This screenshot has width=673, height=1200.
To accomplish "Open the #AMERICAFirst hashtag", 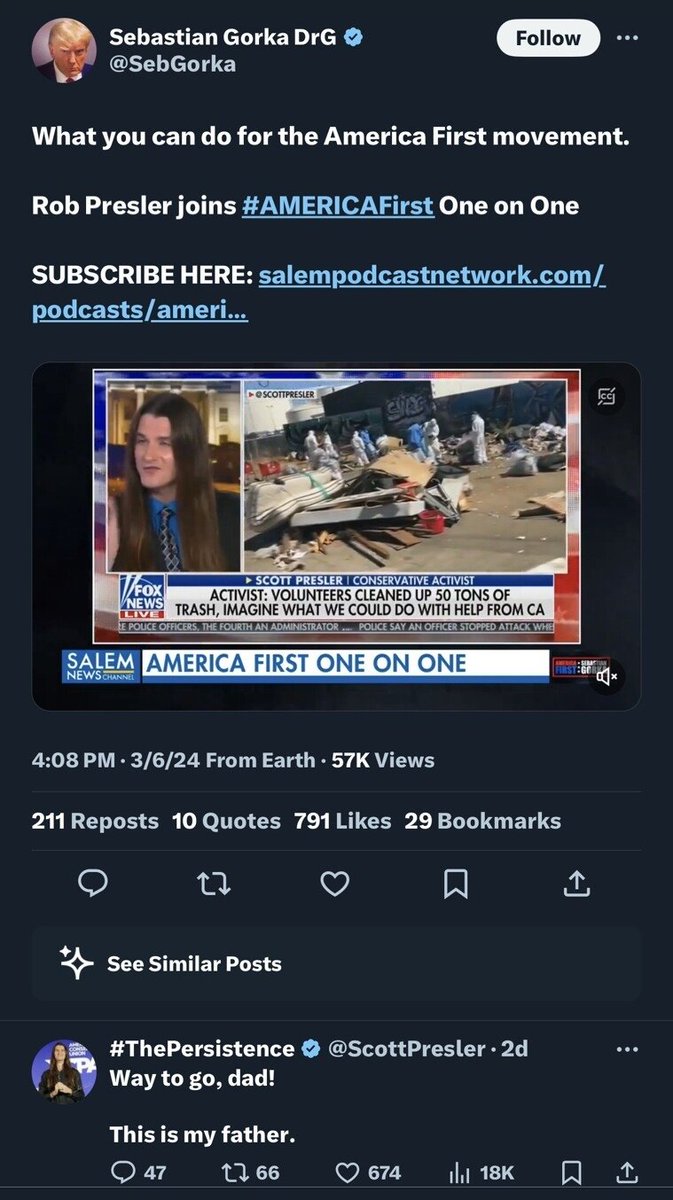I will [337, 205].
